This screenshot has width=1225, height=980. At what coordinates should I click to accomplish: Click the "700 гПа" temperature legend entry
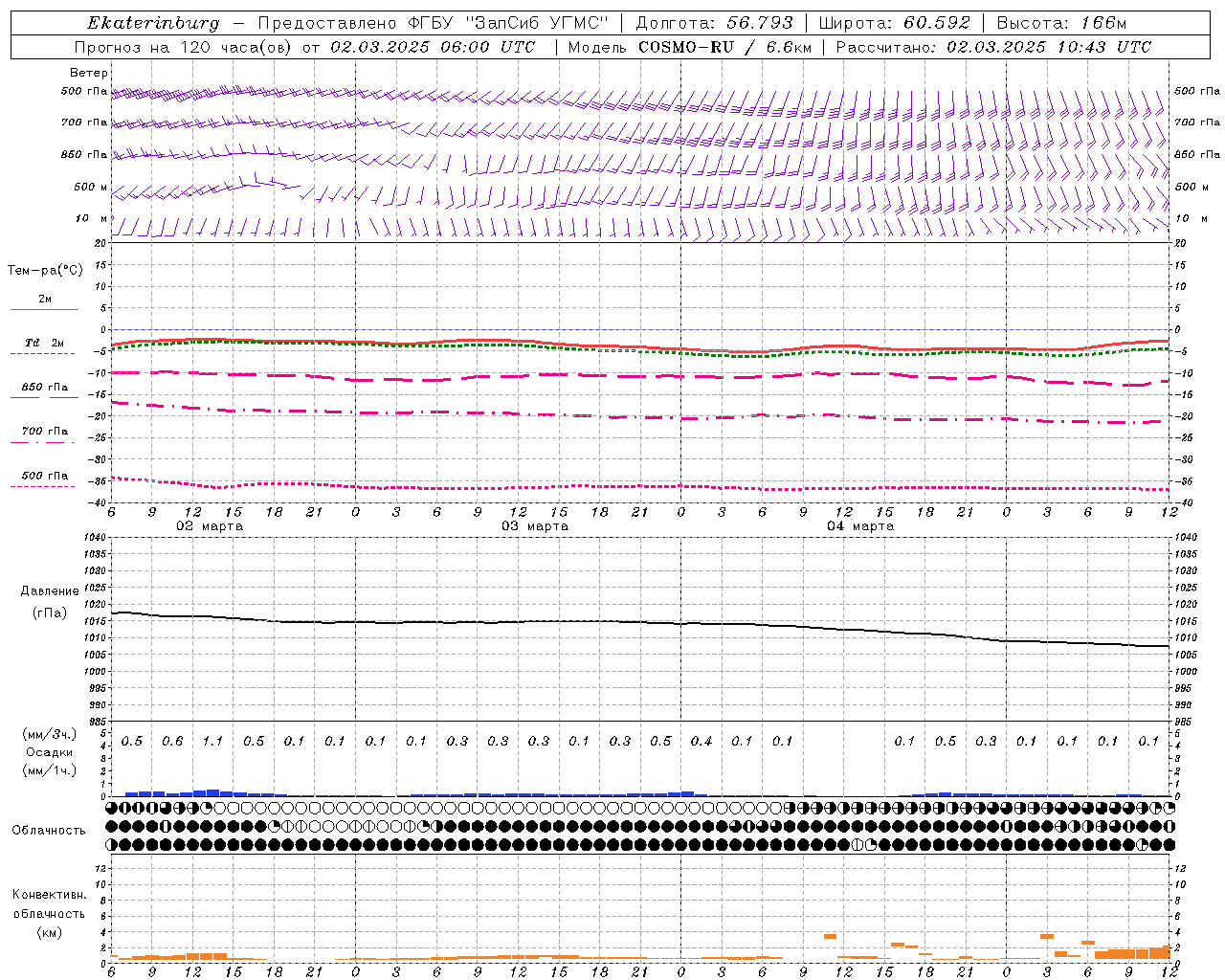(45, 432)
